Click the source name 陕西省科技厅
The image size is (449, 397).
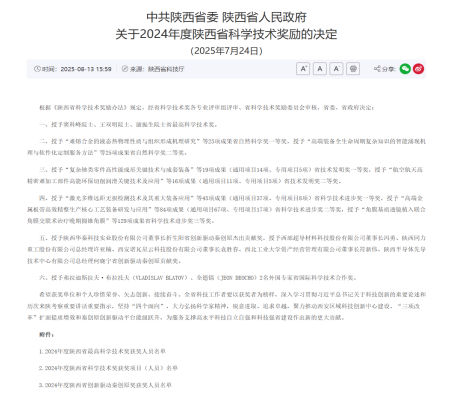pyautogui.click(x=166, y=69)
